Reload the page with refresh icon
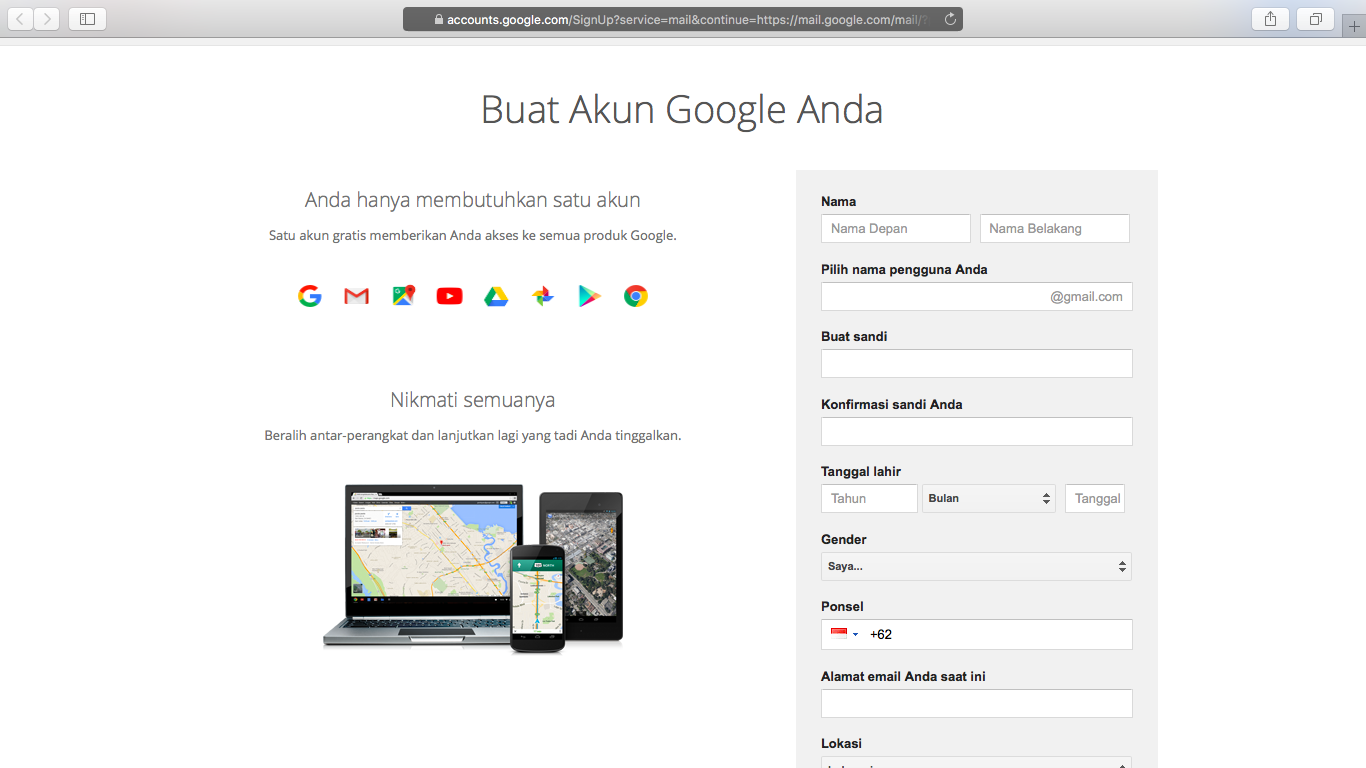The width and height of the screenshot is (1366, 768). (950, 19)
